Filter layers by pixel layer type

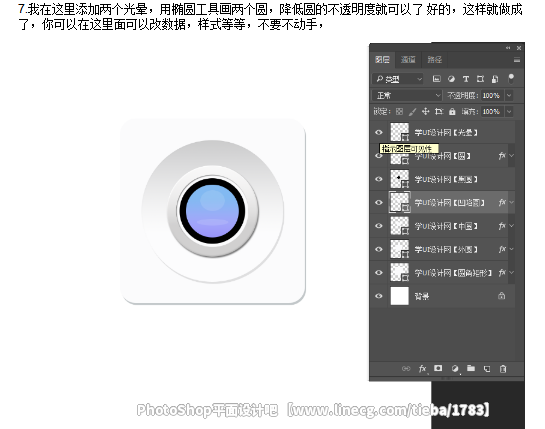point(437,79)
